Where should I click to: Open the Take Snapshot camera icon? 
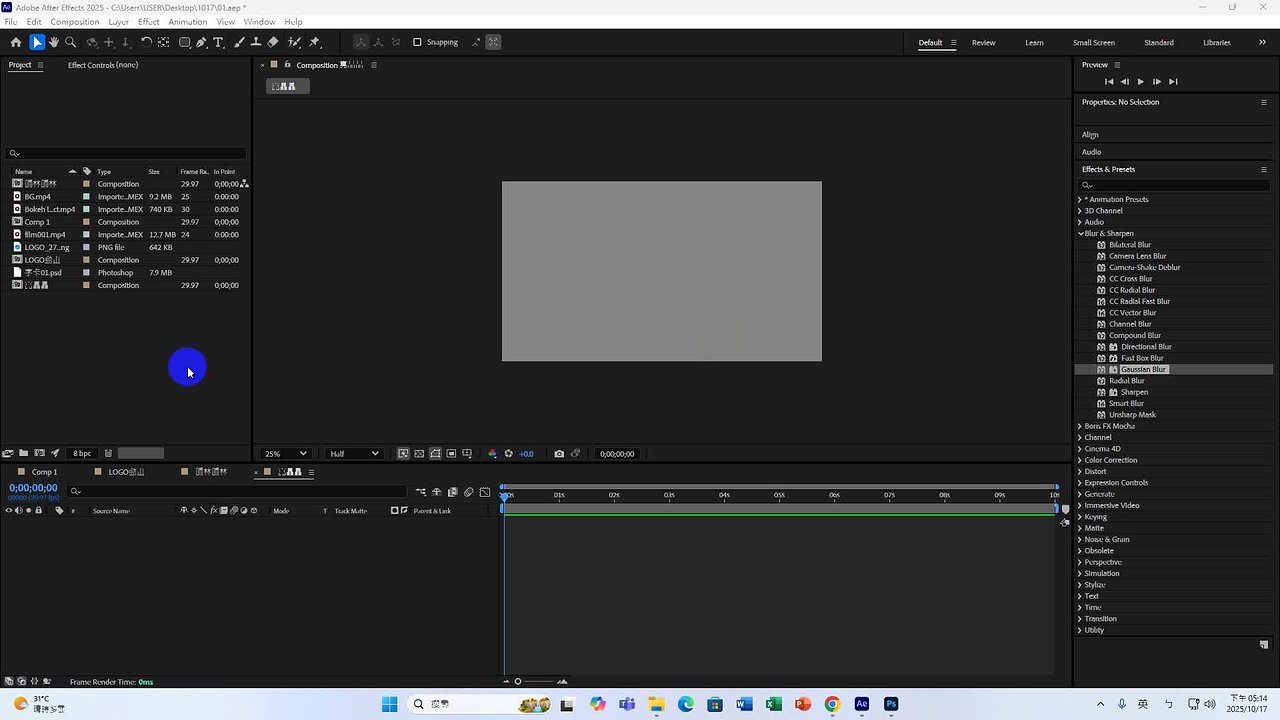(x=559, y=453)
